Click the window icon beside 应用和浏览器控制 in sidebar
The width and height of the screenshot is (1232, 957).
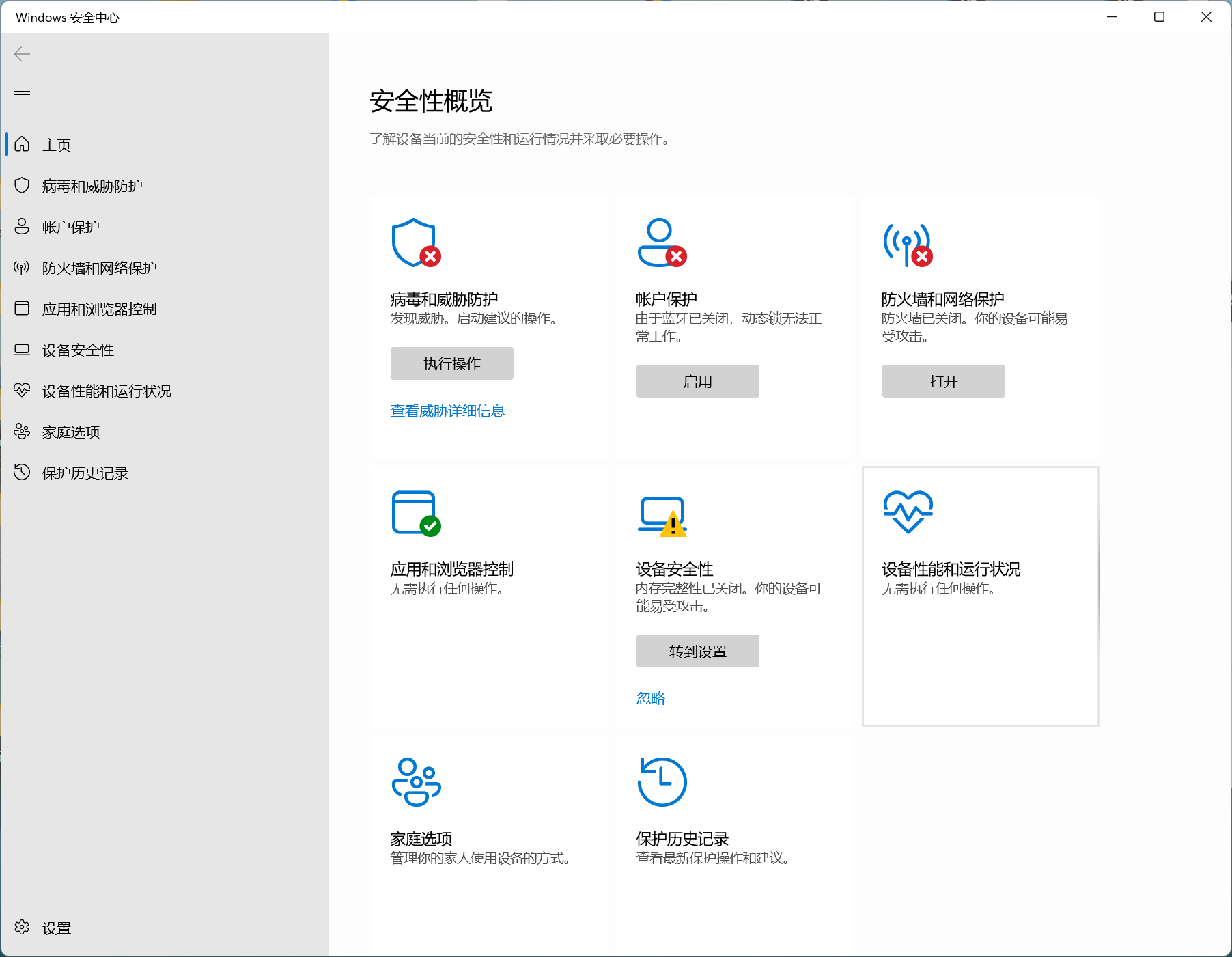coord(22,308)
